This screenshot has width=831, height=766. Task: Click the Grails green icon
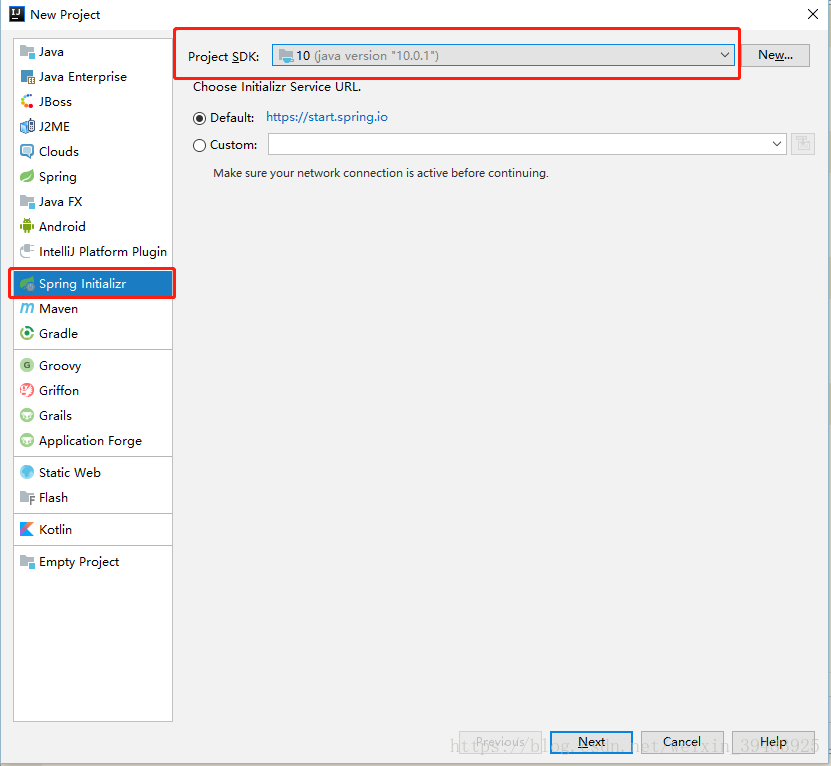27,415
